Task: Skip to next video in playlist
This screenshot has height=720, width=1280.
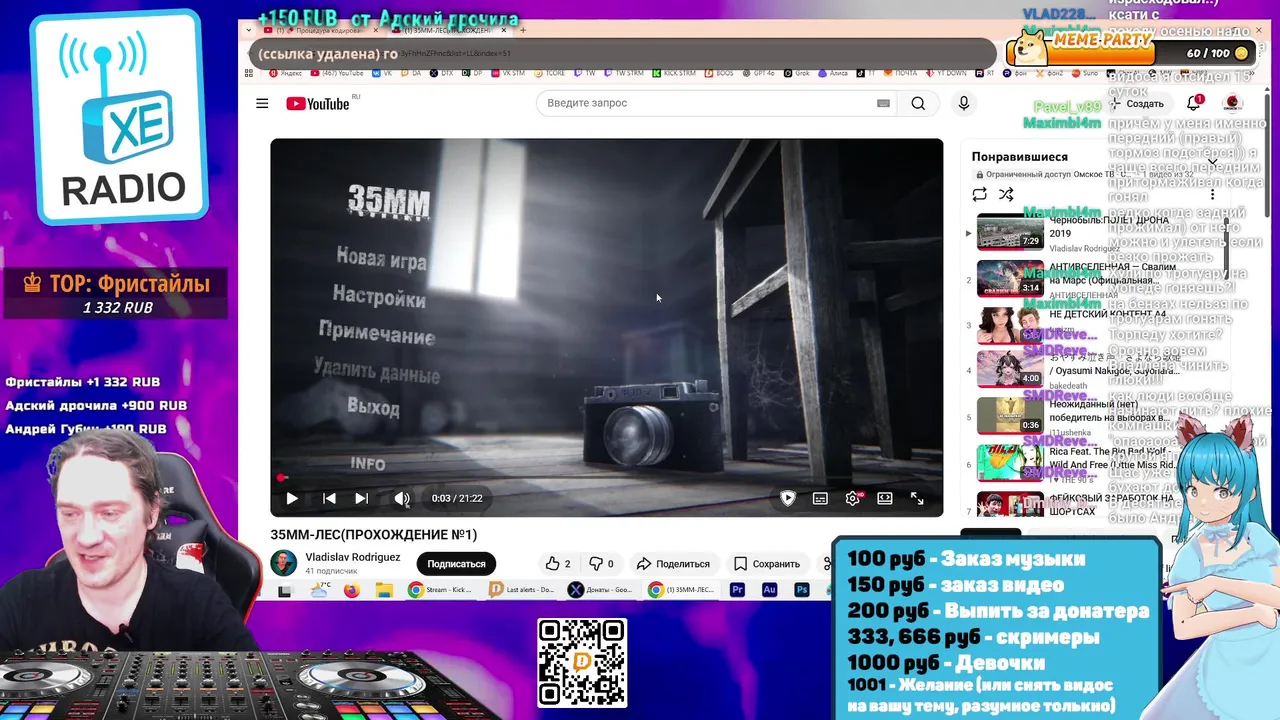Action: point(362,498)
